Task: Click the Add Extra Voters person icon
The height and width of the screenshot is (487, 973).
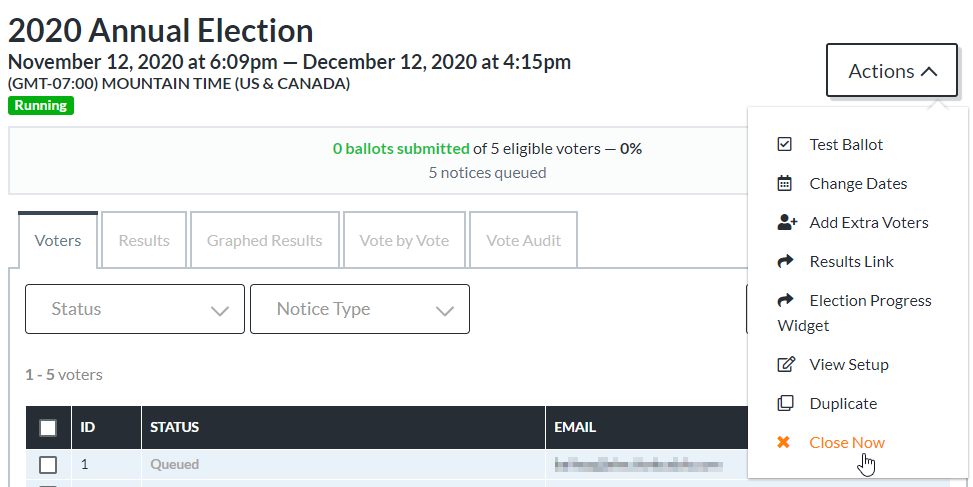Action: [x=787, y=223]
